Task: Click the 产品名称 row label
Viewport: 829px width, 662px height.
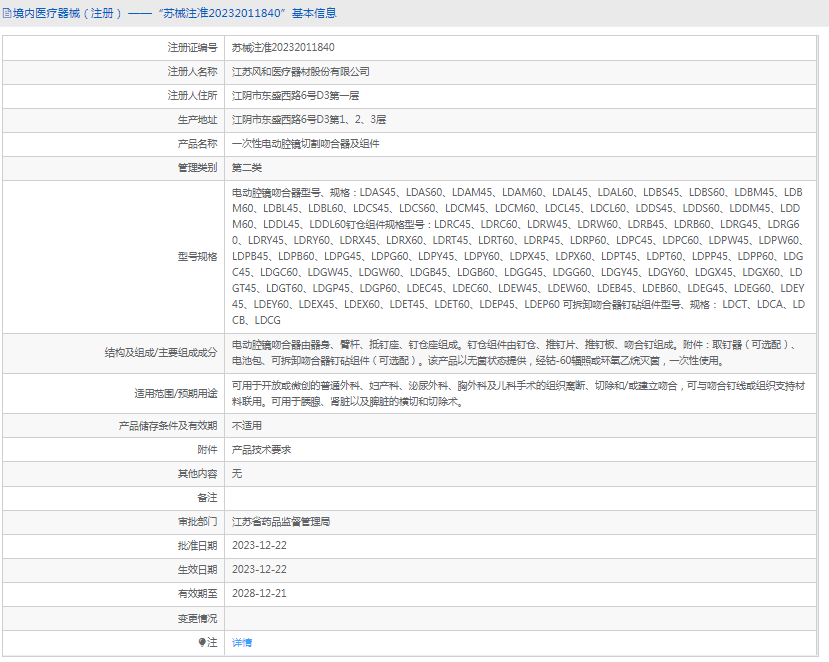Action: click(197, 144)
